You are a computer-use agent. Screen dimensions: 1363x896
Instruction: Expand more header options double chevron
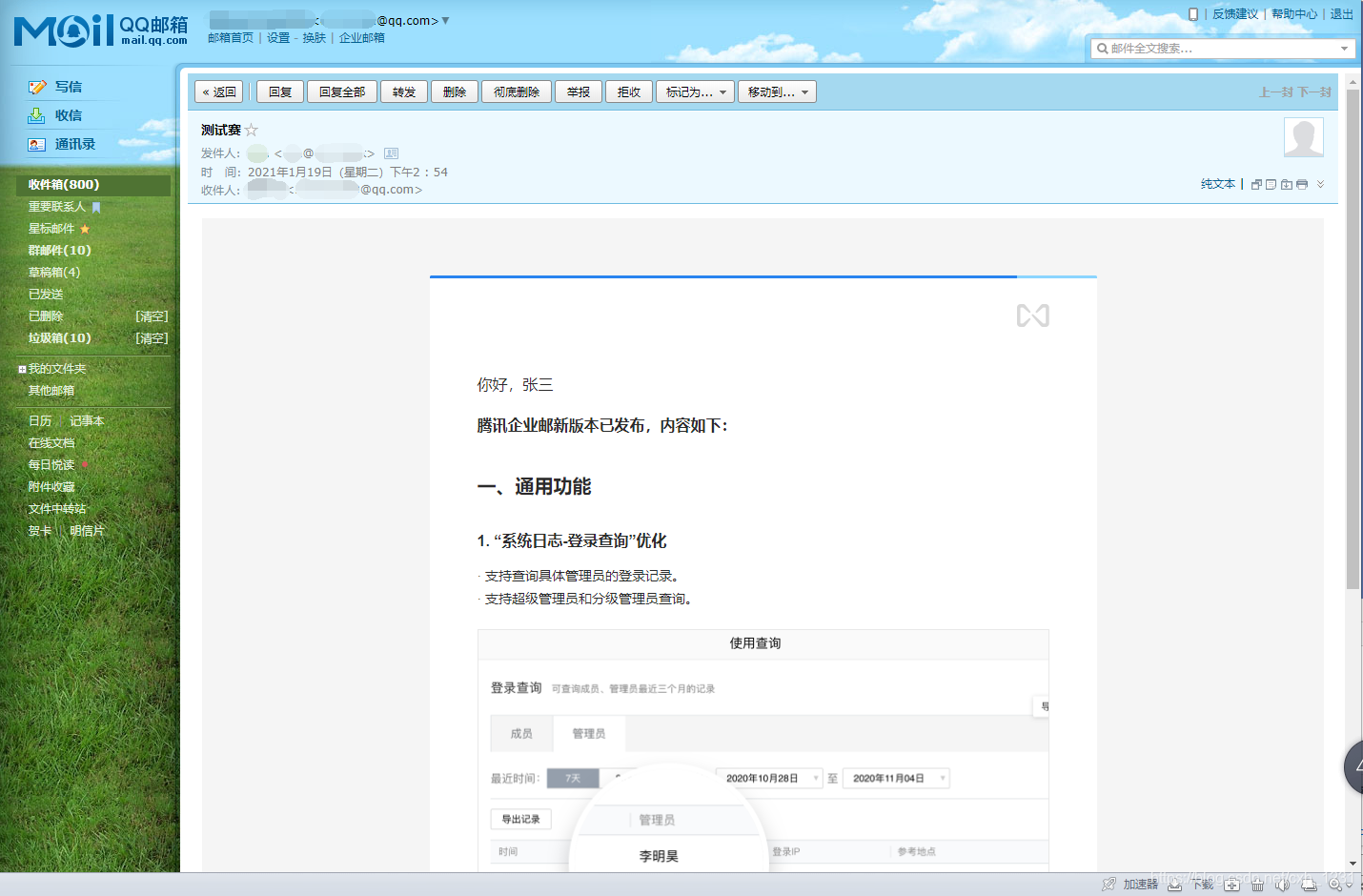point(1320,184)
